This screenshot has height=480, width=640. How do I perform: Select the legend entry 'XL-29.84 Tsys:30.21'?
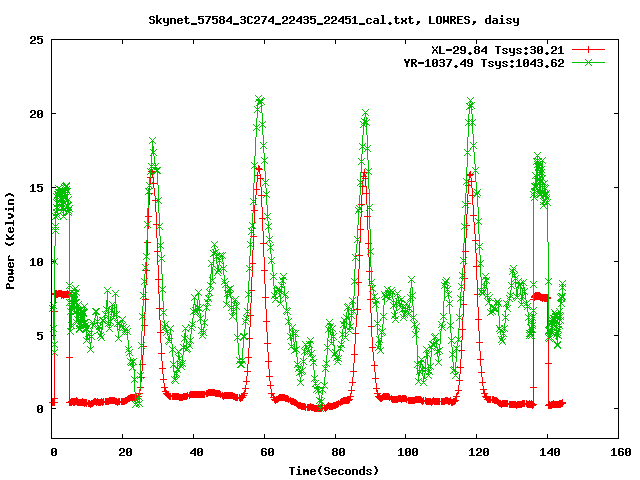coord(498,50)
